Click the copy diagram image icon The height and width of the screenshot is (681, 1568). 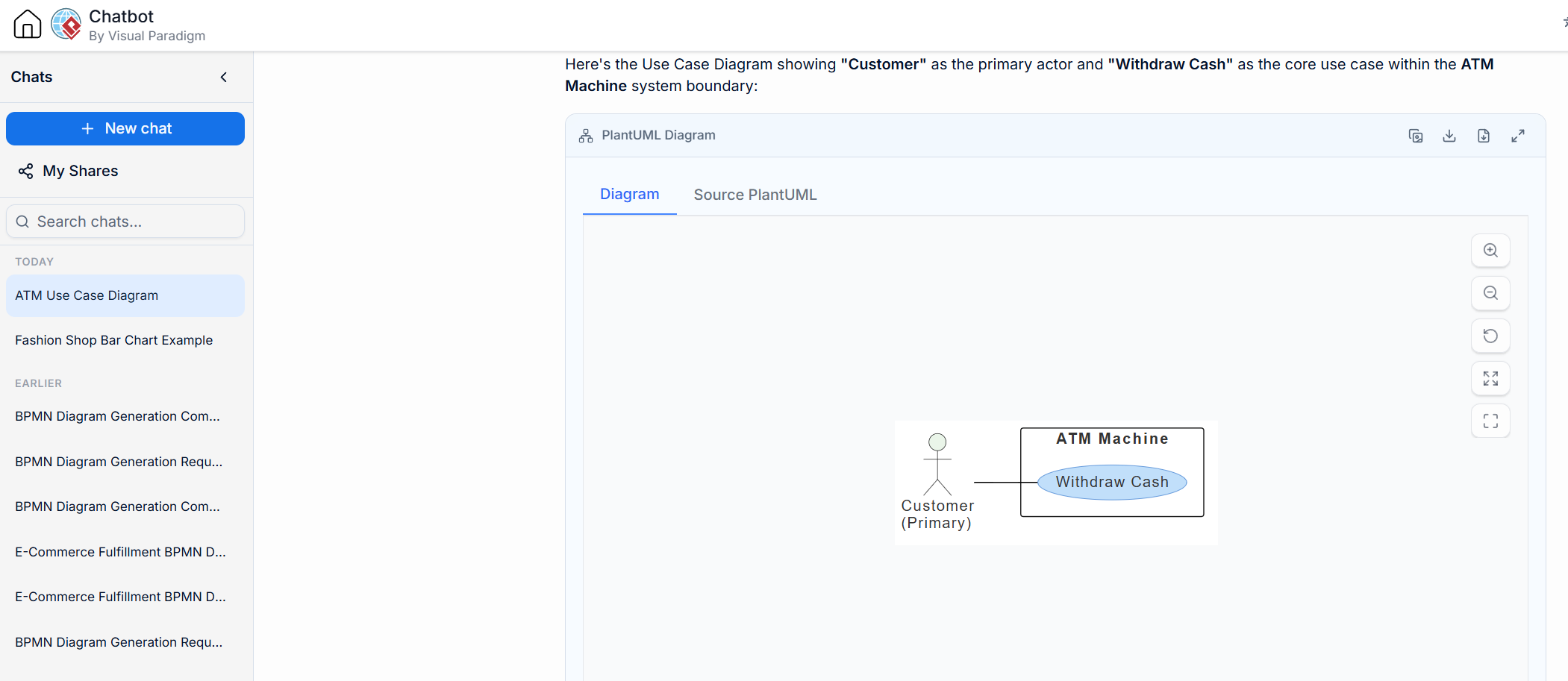click(1416, 136)
